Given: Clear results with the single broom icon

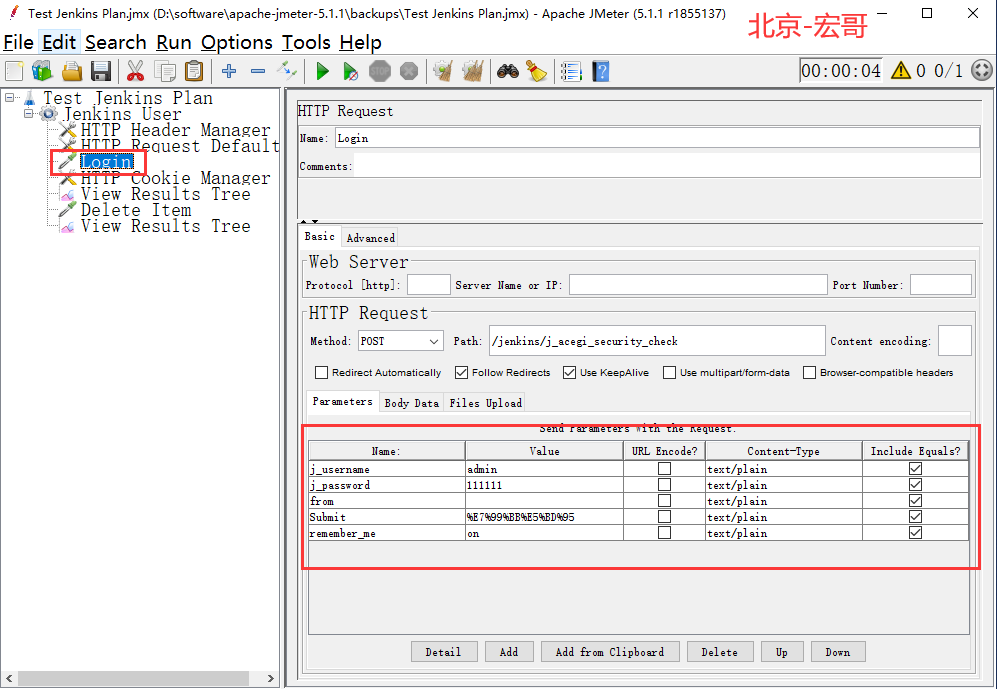Looking at the screenshot, I should (x=443, y=71).
